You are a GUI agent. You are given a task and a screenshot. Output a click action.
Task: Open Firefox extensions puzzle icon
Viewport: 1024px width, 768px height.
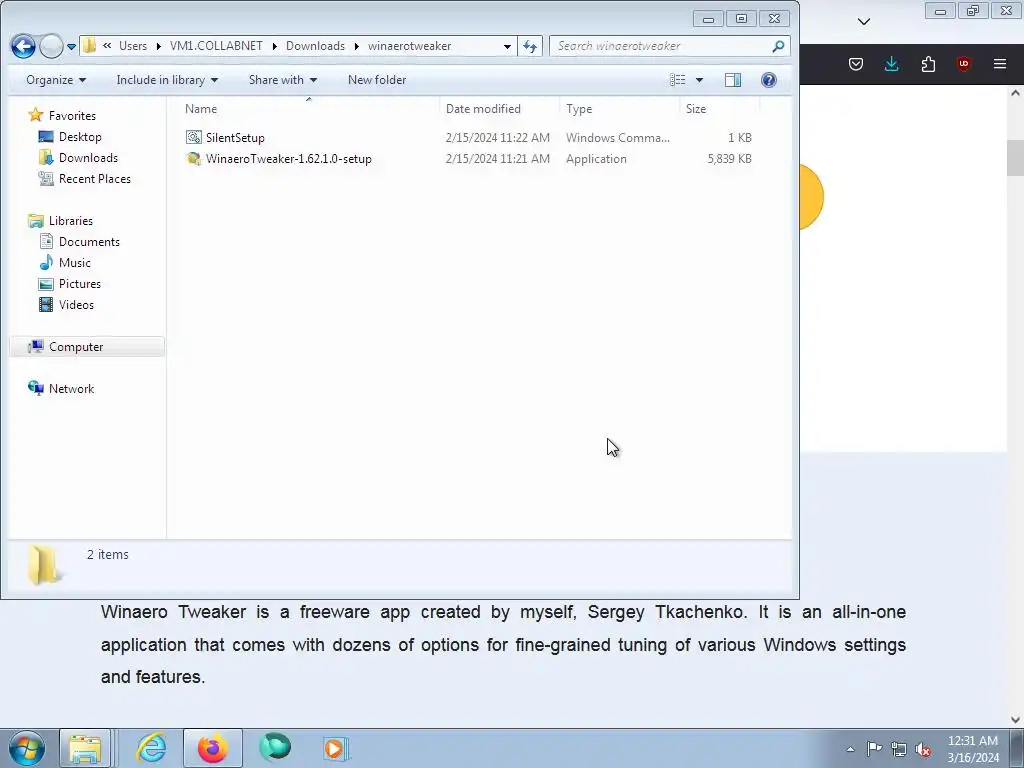(928, 64)
